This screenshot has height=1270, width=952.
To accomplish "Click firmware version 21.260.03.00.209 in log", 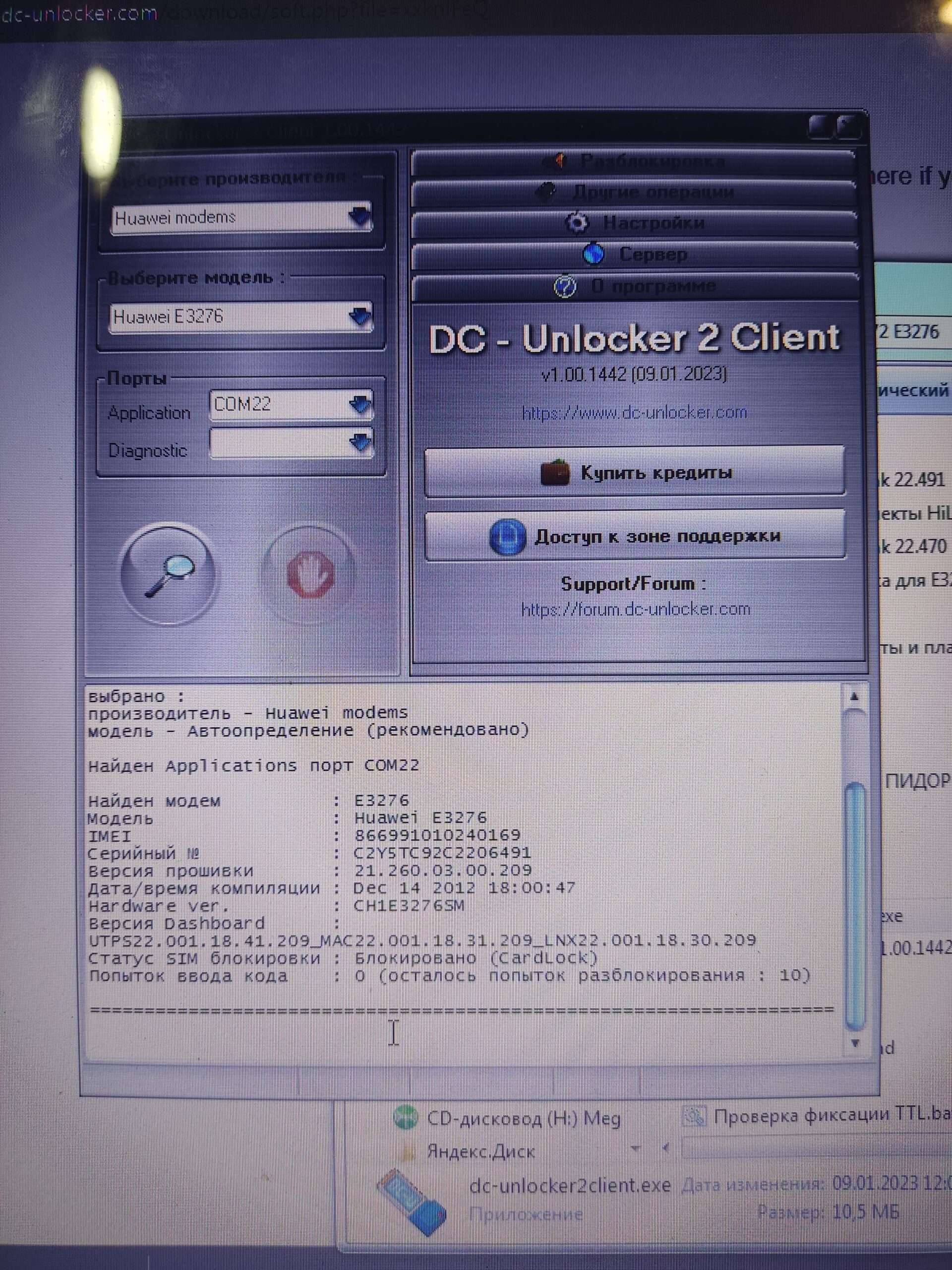I will (443, 871).
